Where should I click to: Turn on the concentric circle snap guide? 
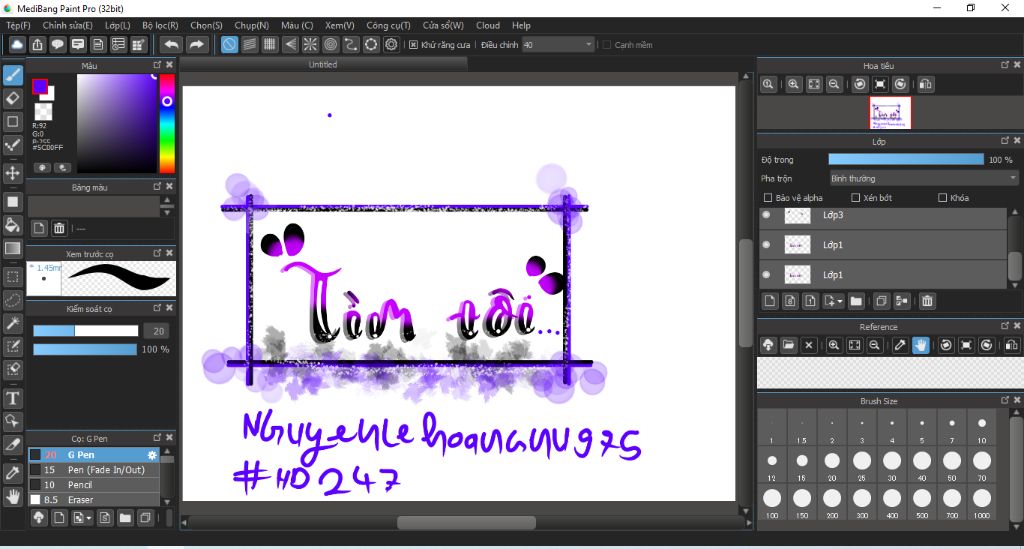(330, 44)
